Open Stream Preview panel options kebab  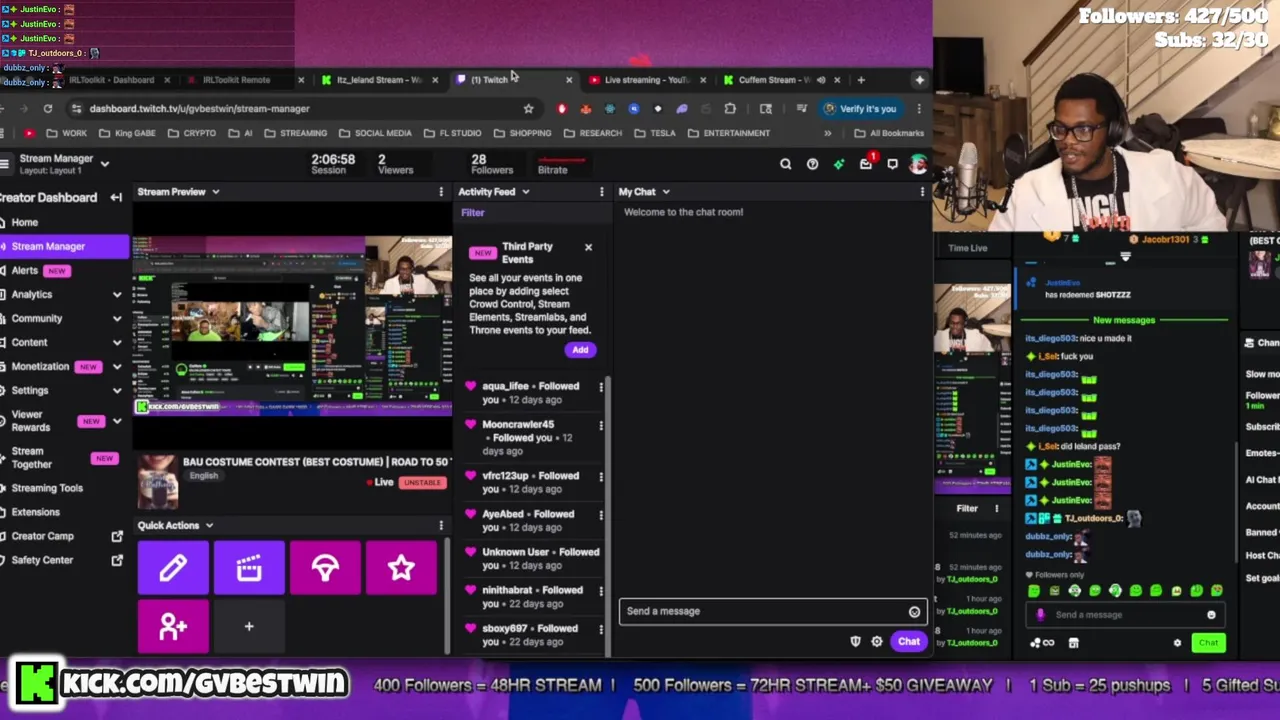coord(441,192)
